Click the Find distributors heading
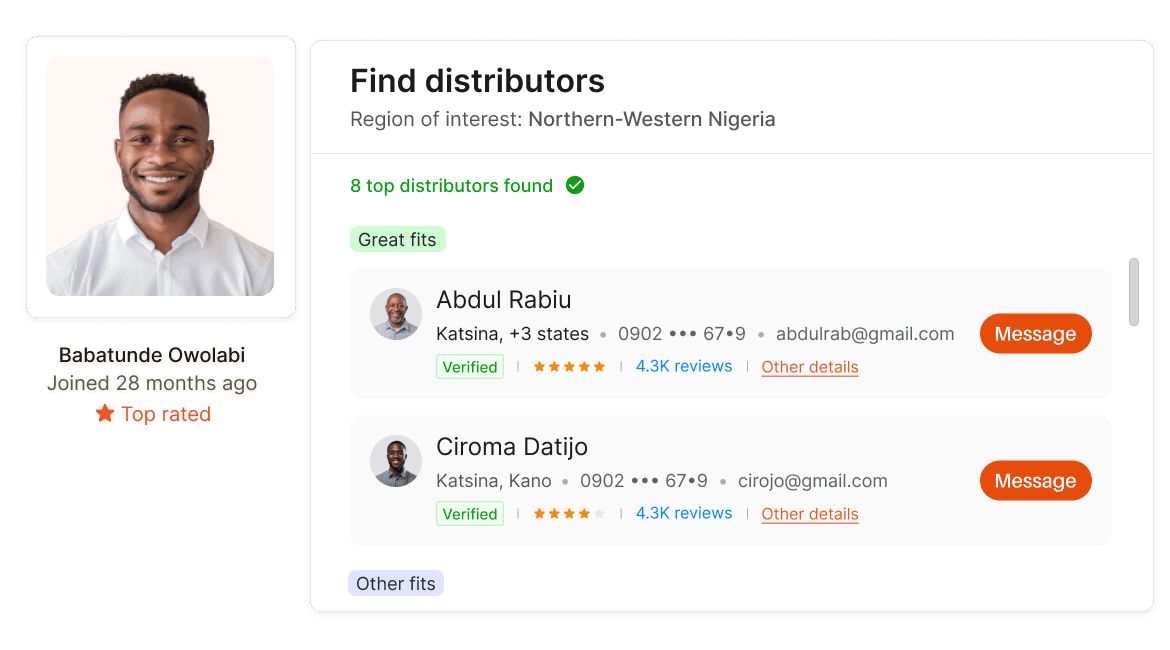The image size is (1170, 650). pyautogui.click(x=477, y=81)
